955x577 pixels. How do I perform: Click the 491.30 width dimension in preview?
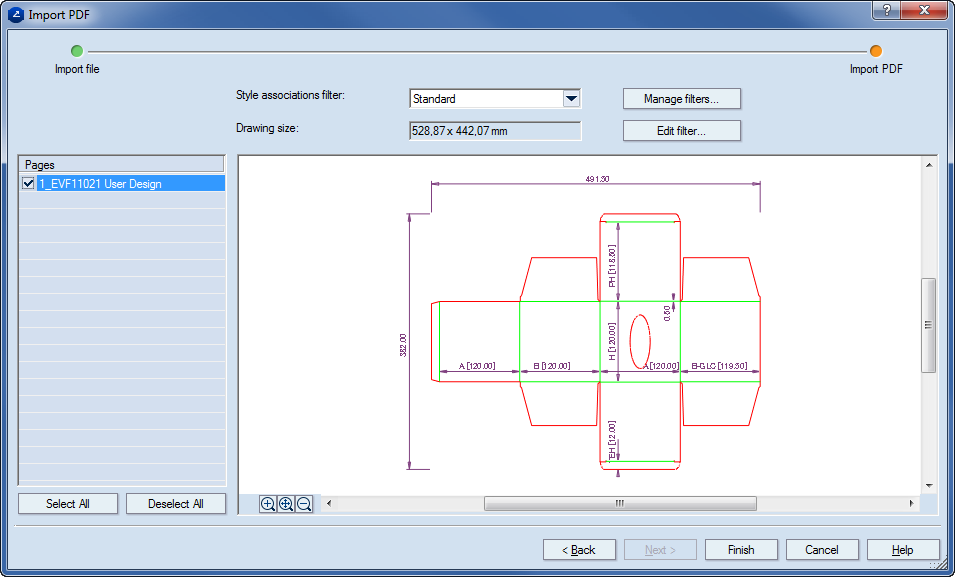point(597,179)
